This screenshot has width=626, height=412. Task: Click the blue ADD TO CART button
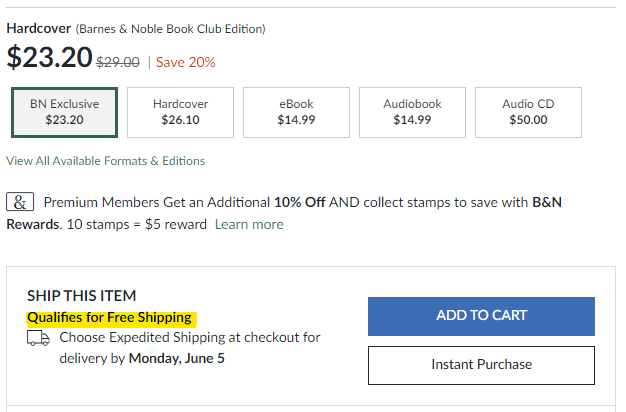click(481, 316)
